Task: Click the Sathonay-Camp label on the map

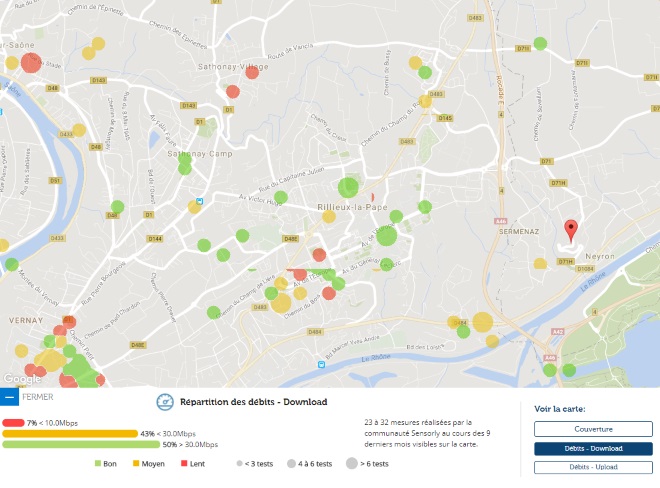Action: coord(200,154)
